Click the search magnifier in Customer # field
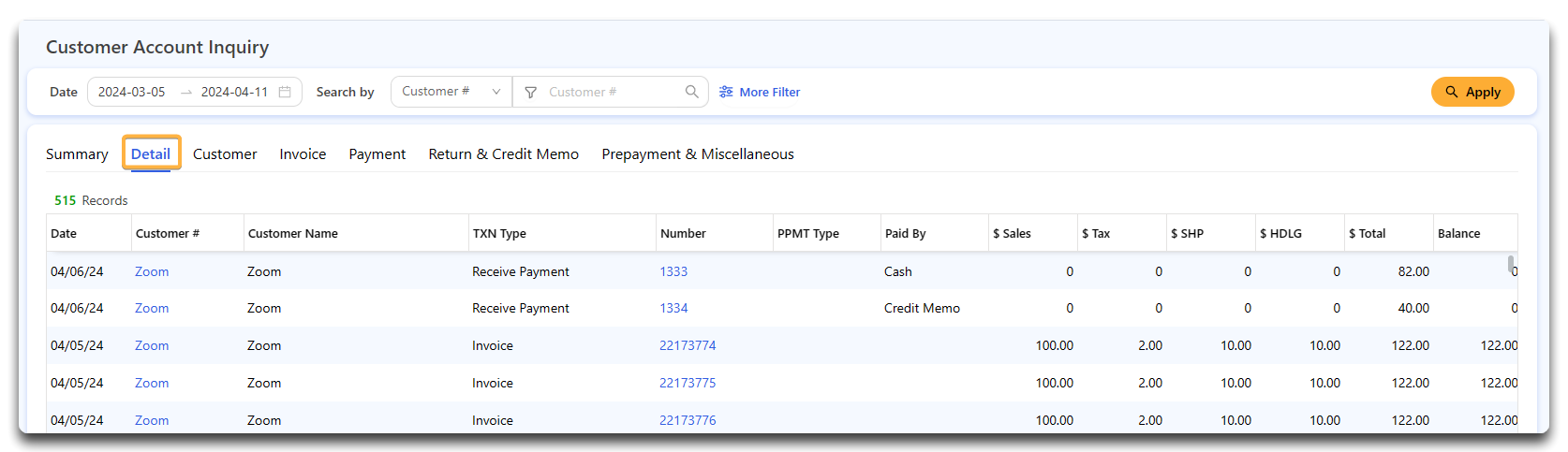This screenshot has height=452, width=1568. click(x=691, y=92)
